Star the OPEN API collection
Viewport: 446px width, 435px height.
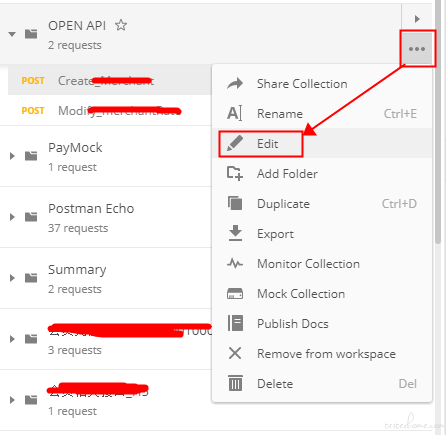[x=121, y=25]
